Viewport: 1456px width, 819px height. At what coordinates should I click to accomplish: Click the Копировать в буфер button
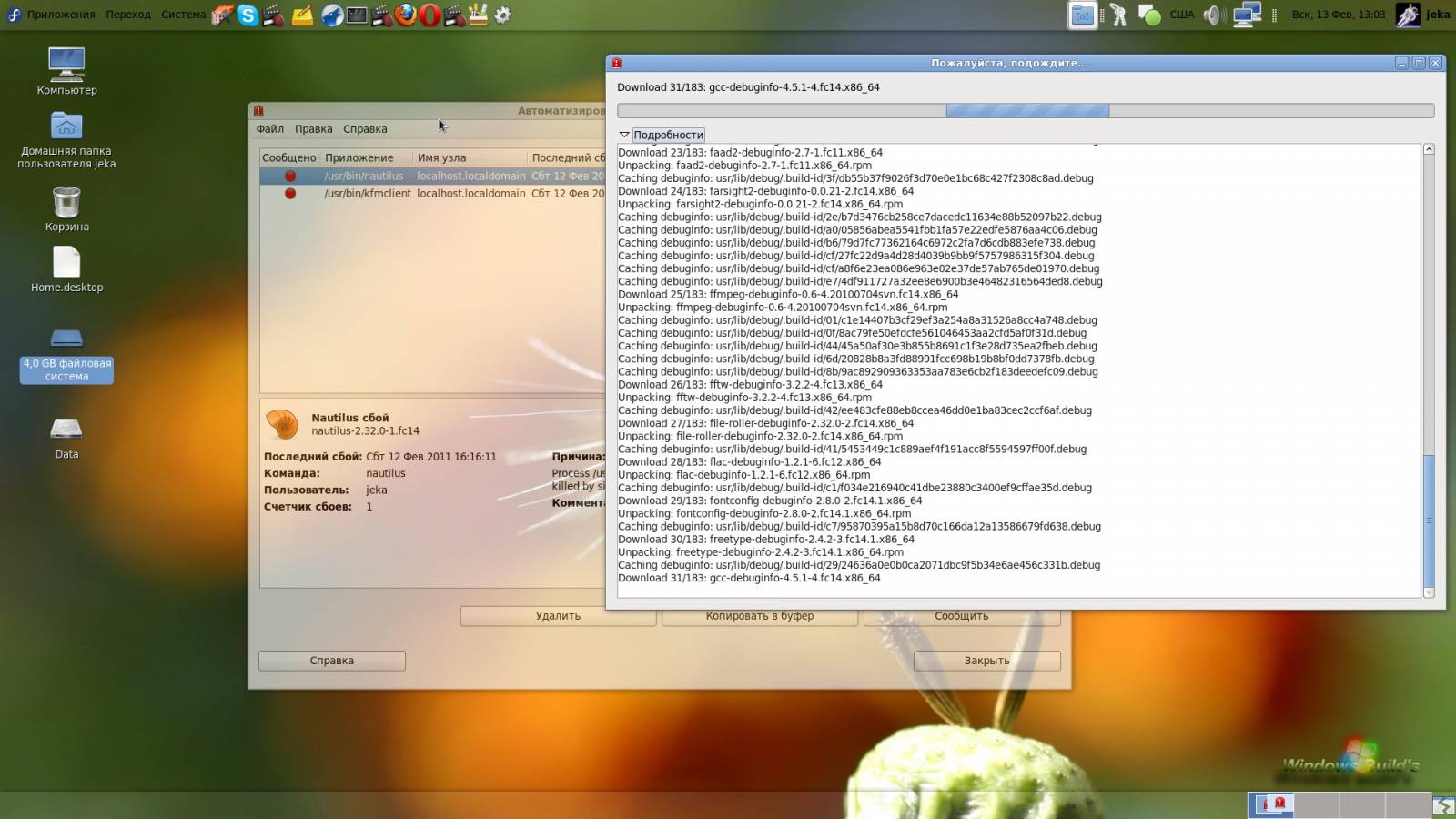click(760, 616)
